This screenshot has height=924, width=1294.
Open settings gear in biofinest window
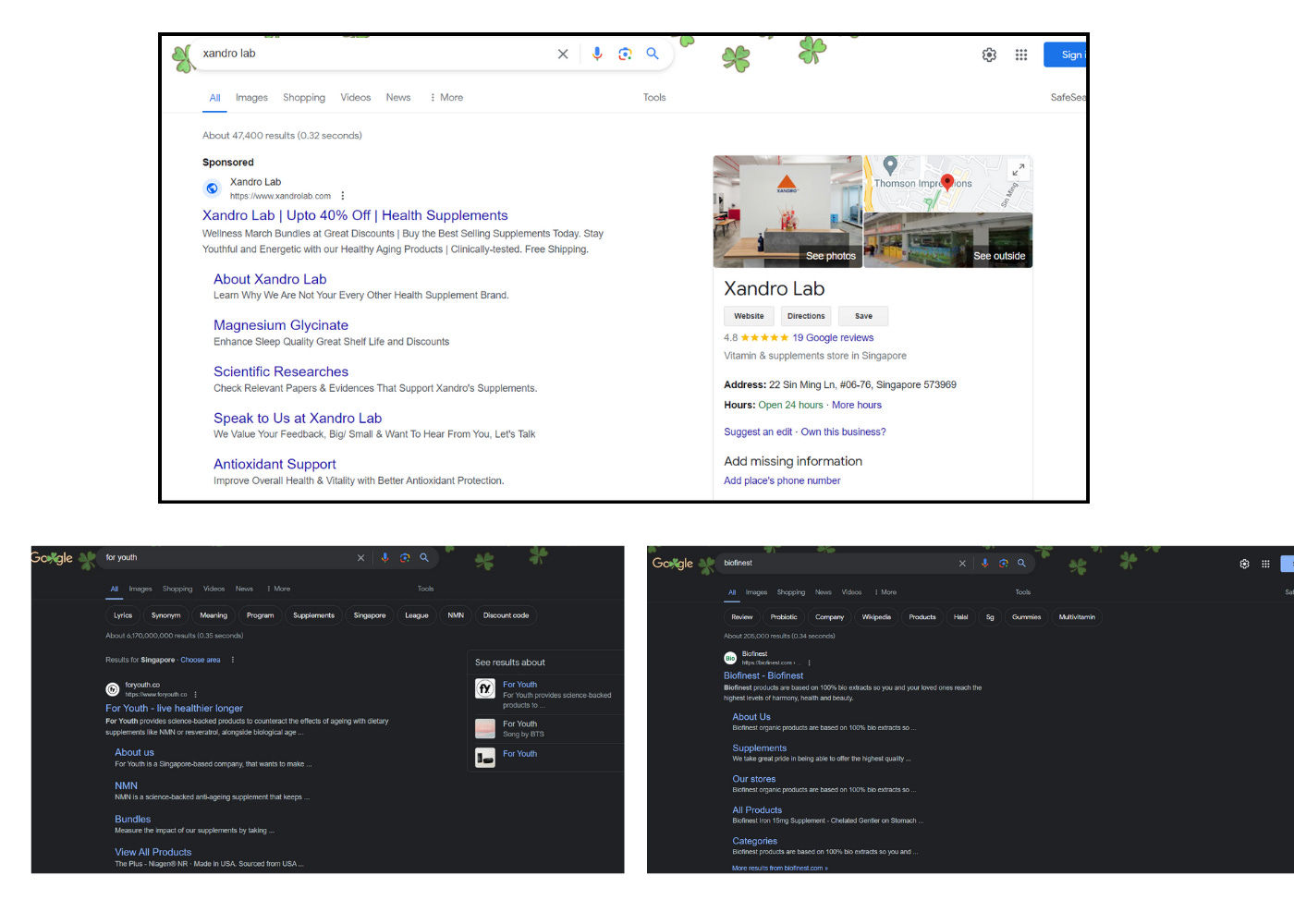1244,564
